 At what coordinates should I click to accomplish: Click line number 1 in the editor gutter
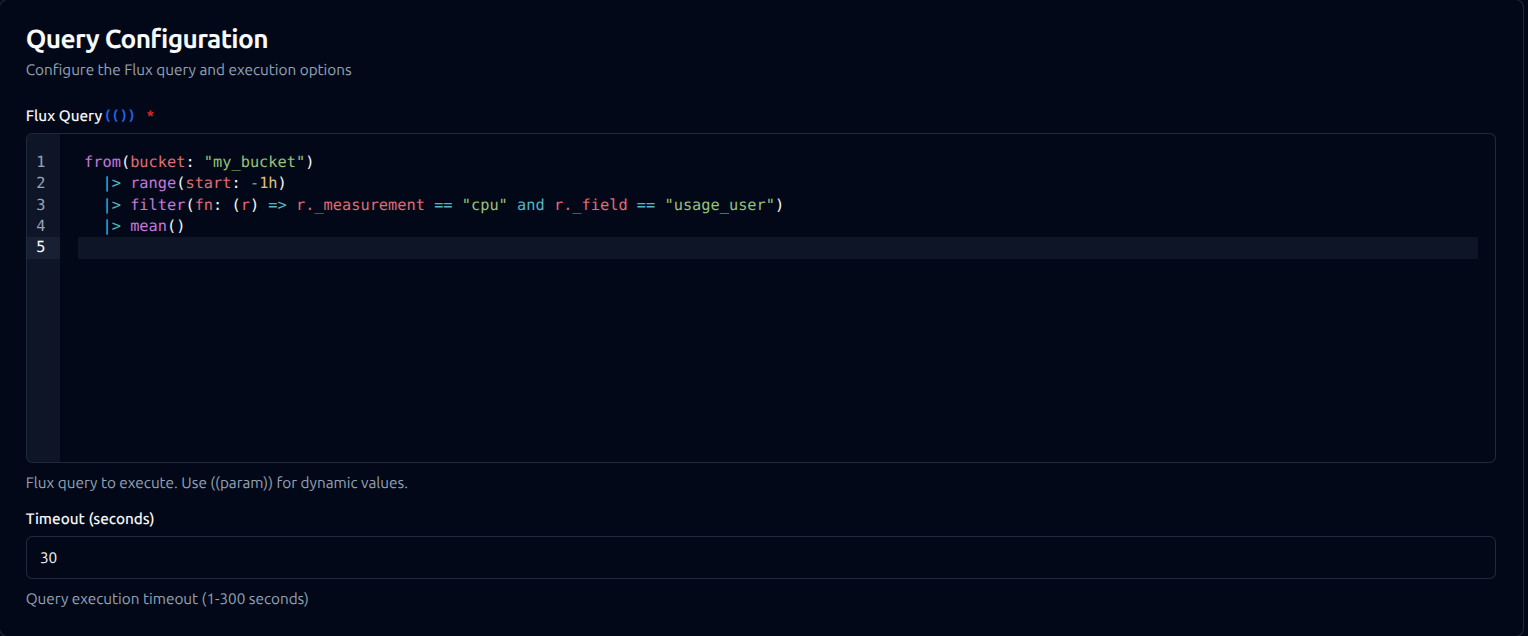(x=41, y=161)
